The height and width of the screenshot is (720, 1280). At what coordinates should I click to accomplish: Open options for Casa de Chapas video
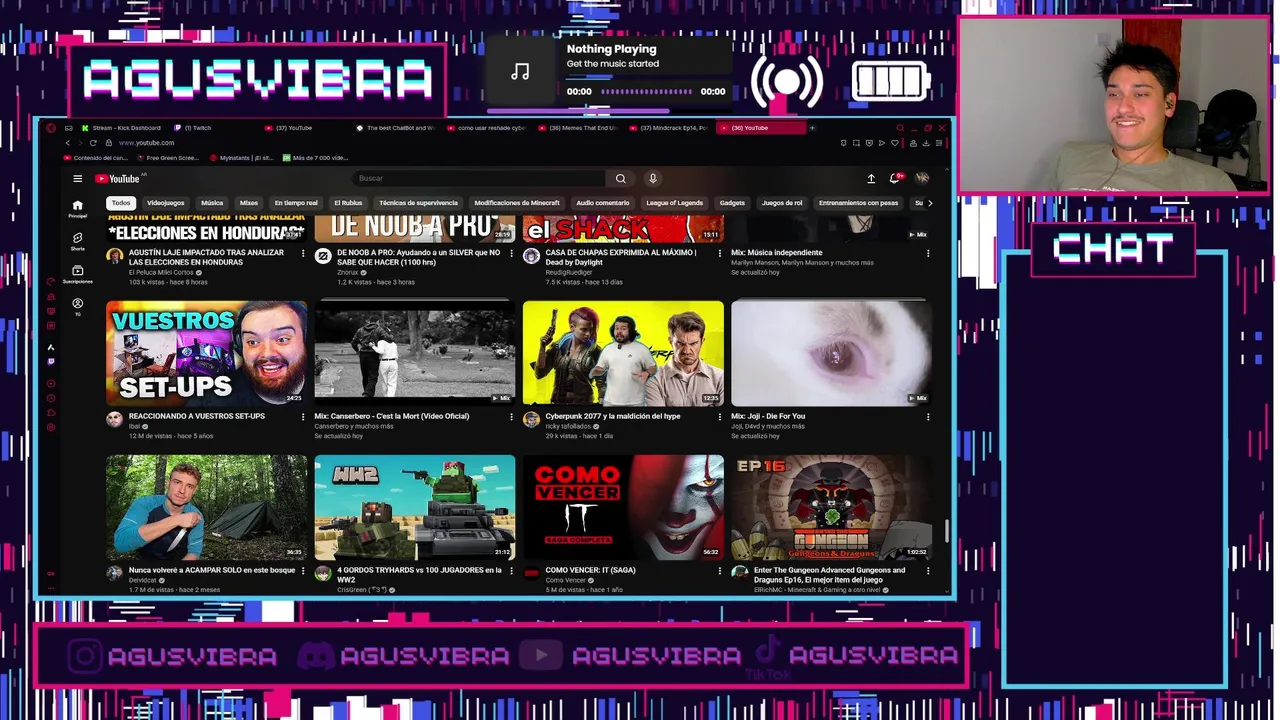(719, 253)
